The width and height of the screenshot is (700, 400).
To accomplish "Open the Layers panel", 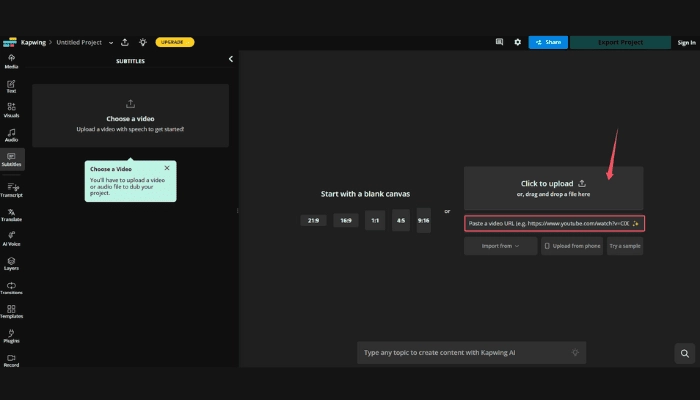I will (11, 263).
